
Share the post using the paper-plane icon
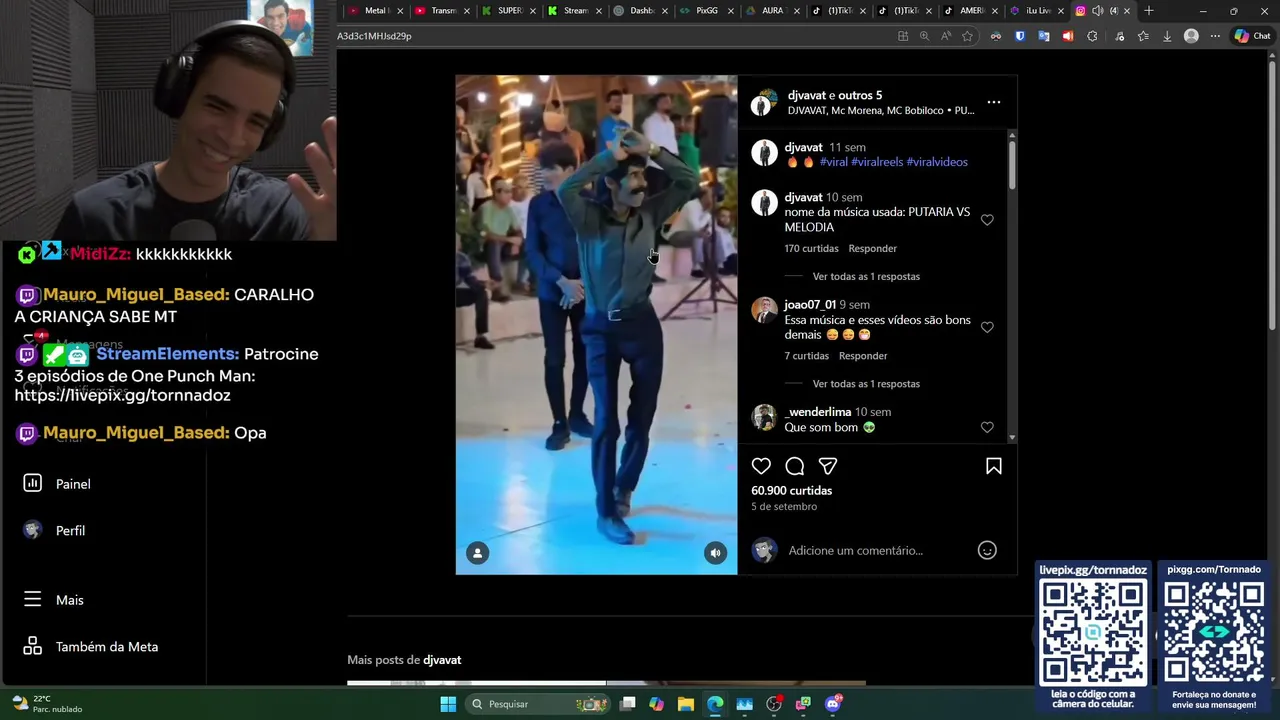tap(828, 466)
